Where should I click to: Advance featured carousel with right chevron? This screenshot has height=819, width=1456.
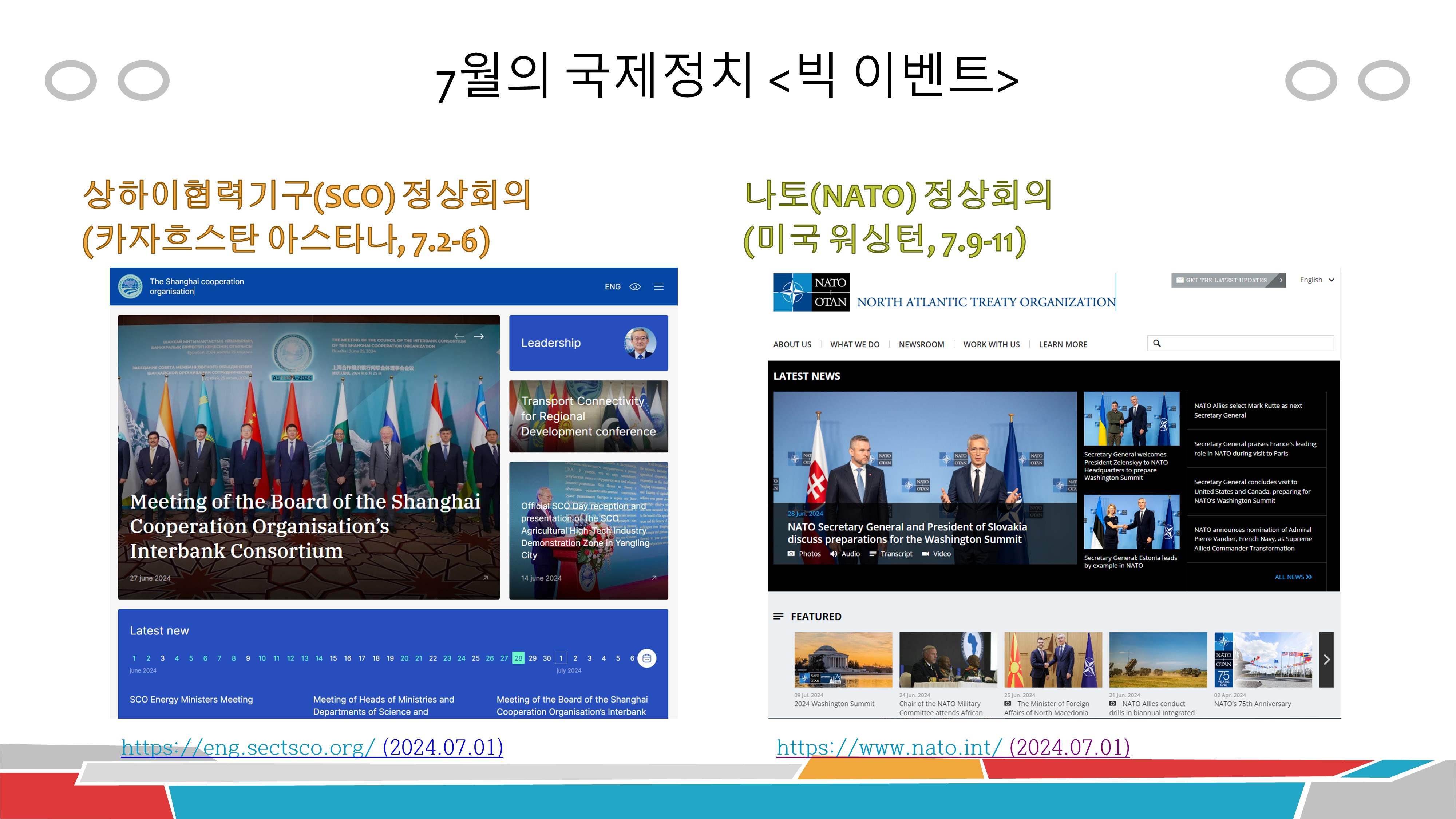(1326, 660)
